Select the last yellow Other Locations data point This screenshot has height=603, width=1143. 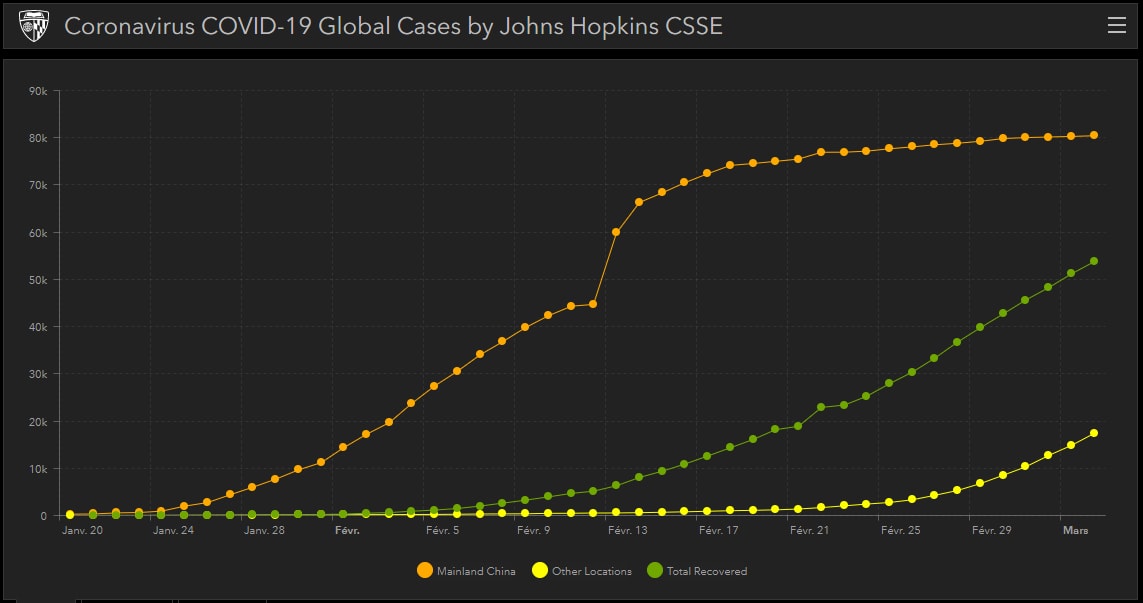[x=1094, y=433]
